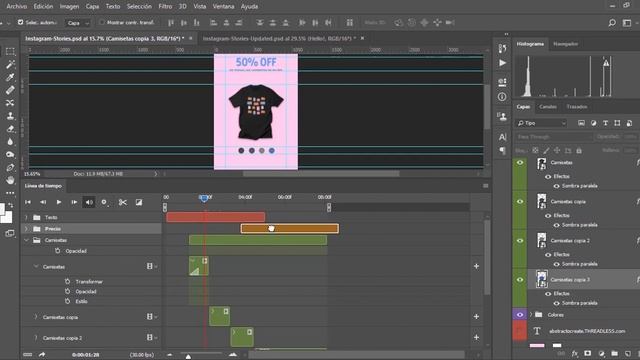
Task: Select the Eraser tool
Action: (10, 129)
